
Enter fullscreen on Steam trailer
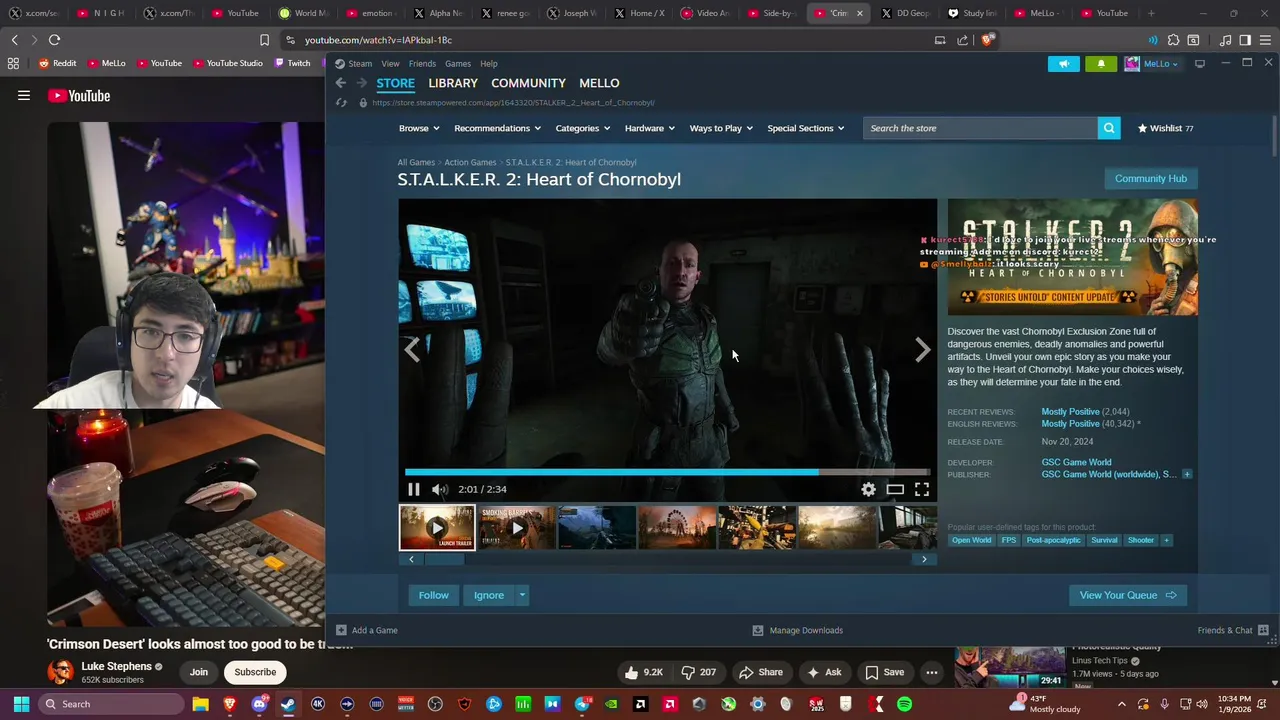[x=921, y=489]
